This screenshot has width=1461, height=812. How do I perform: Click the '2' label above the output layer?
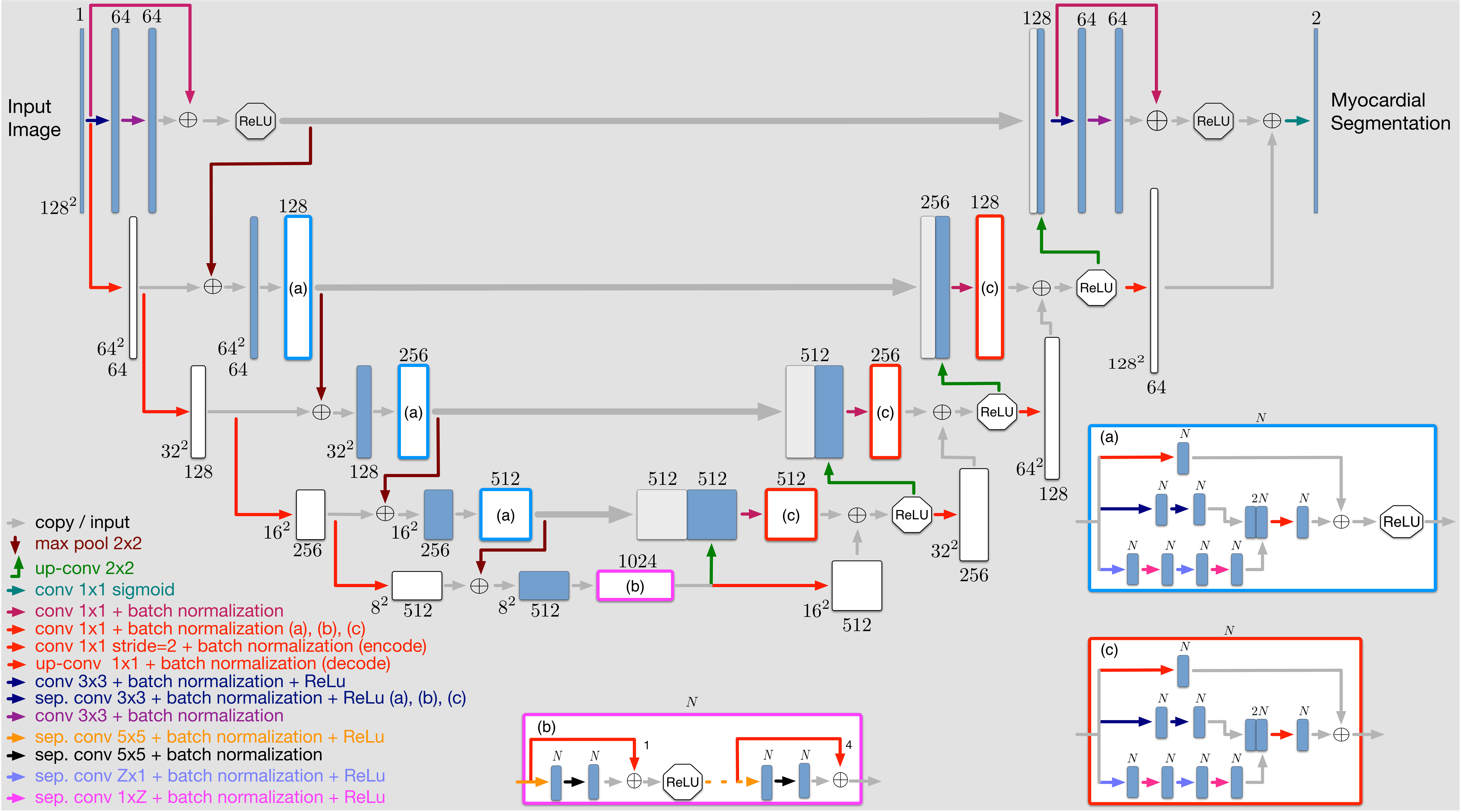coord(1316,18)
